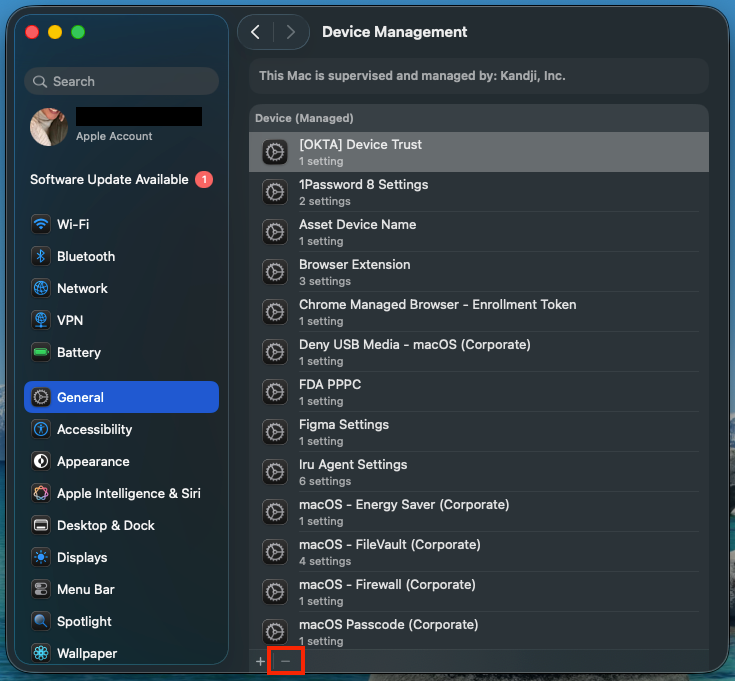
Task: Click gear icon of 1Password 8 Settings profile
Action: (275, 192)
